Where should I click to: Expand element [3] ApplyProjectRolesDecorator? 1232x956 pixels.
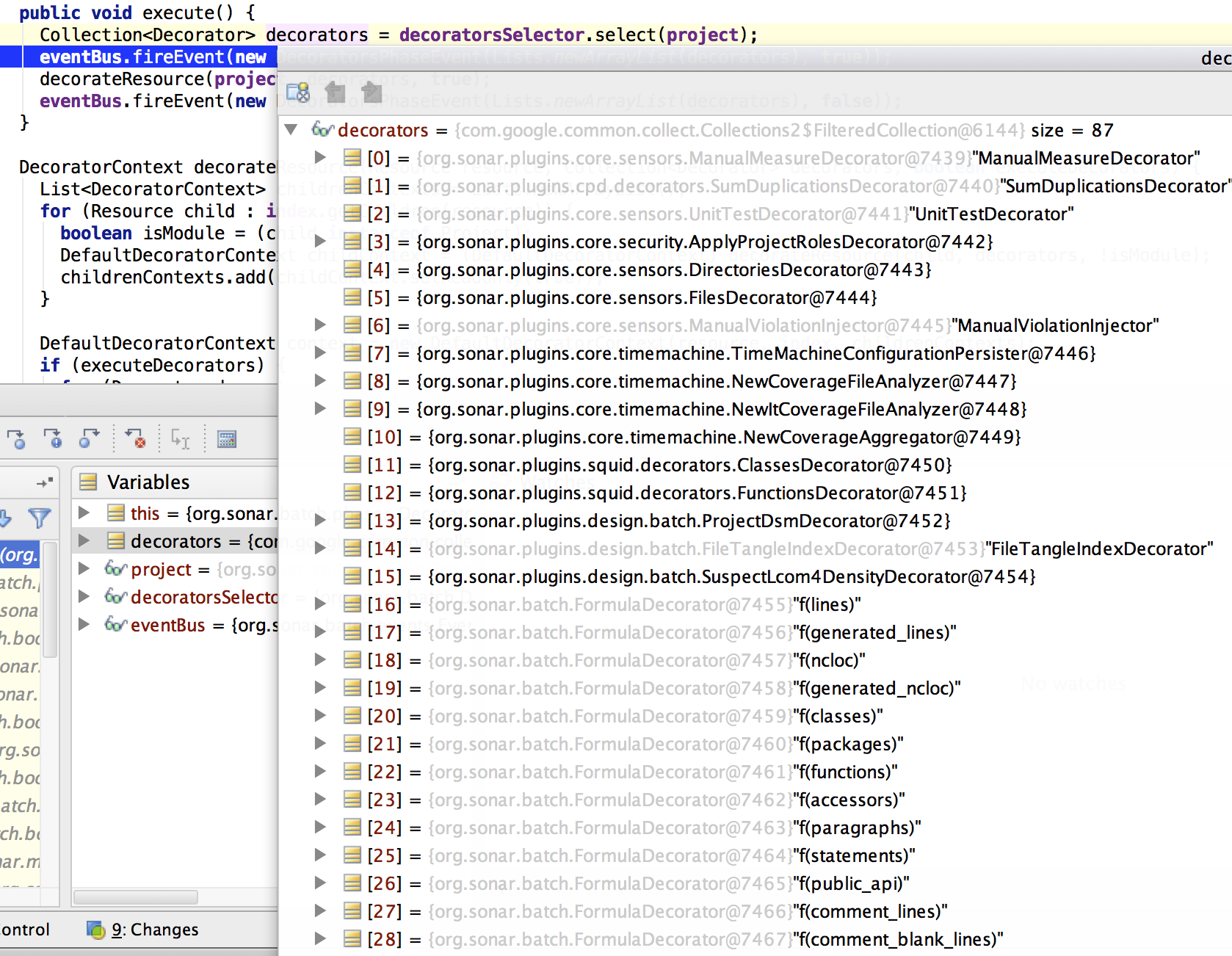(320, 242)
